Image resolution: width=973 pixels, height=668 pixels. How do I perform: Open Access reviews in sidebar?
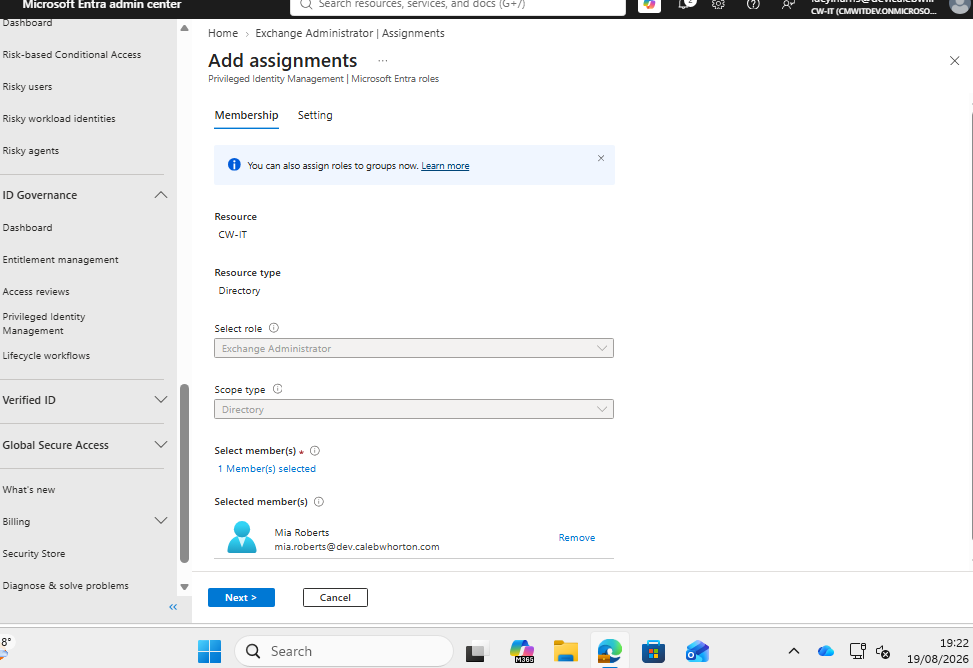(x=36, y=292)
